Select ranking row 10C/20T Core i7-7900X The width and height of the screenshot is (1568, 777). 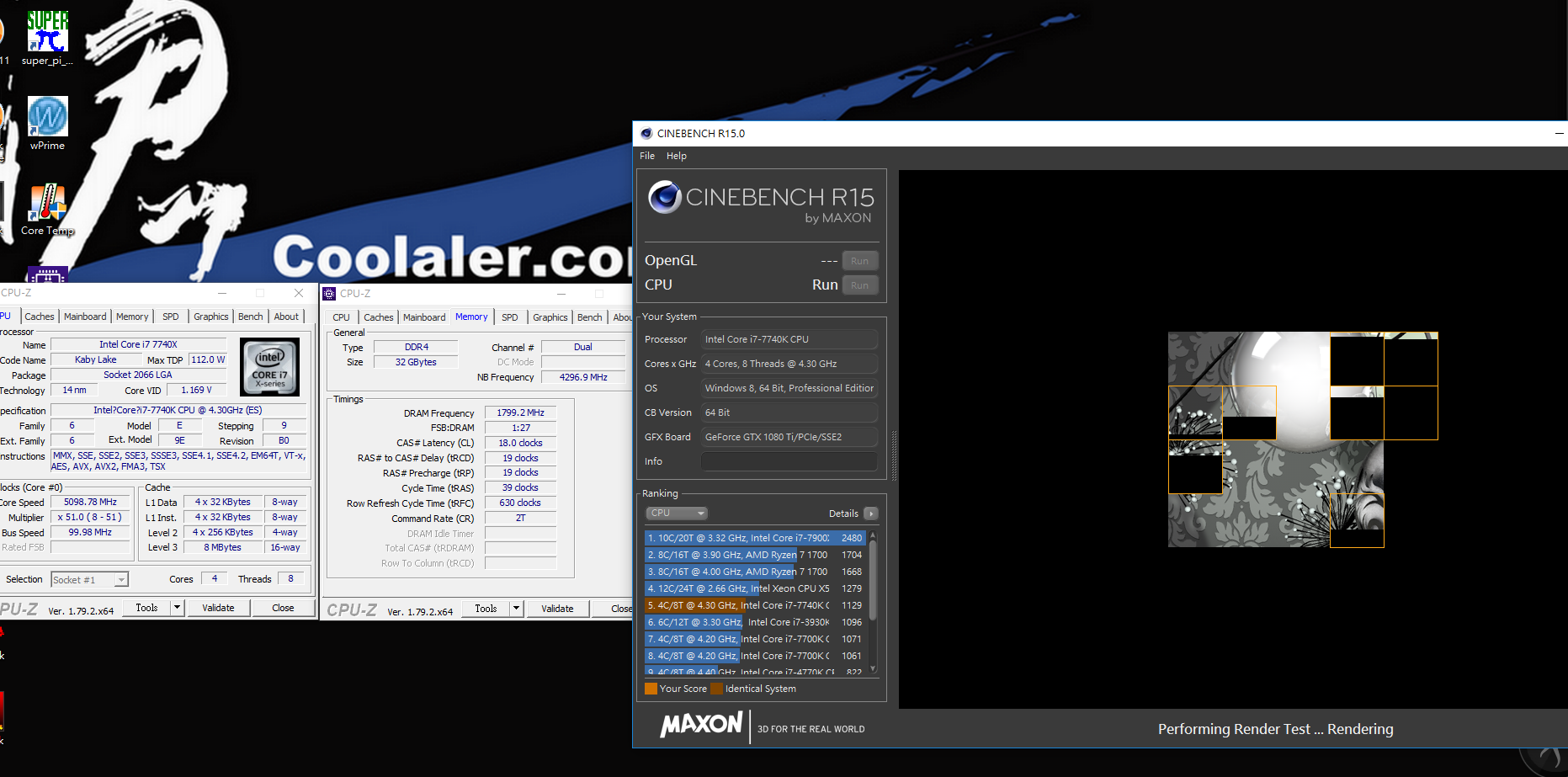click(x=755, y=538)
